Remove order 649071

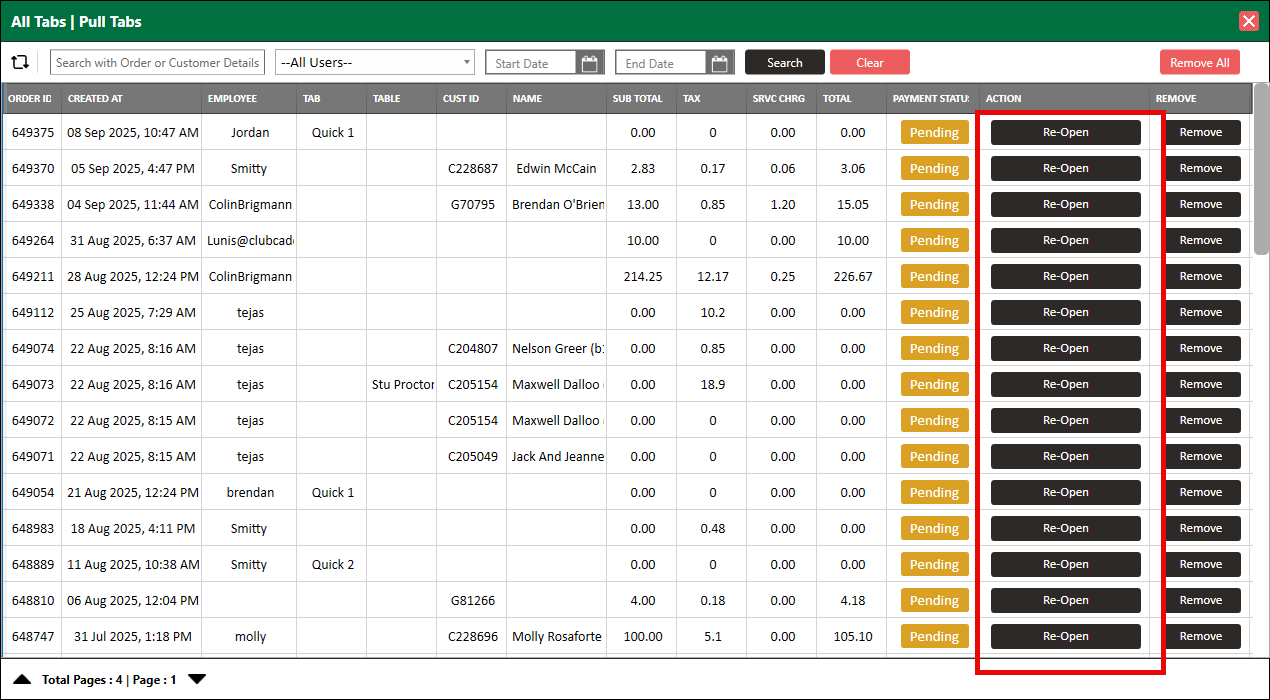click(x=1201, y=456)
